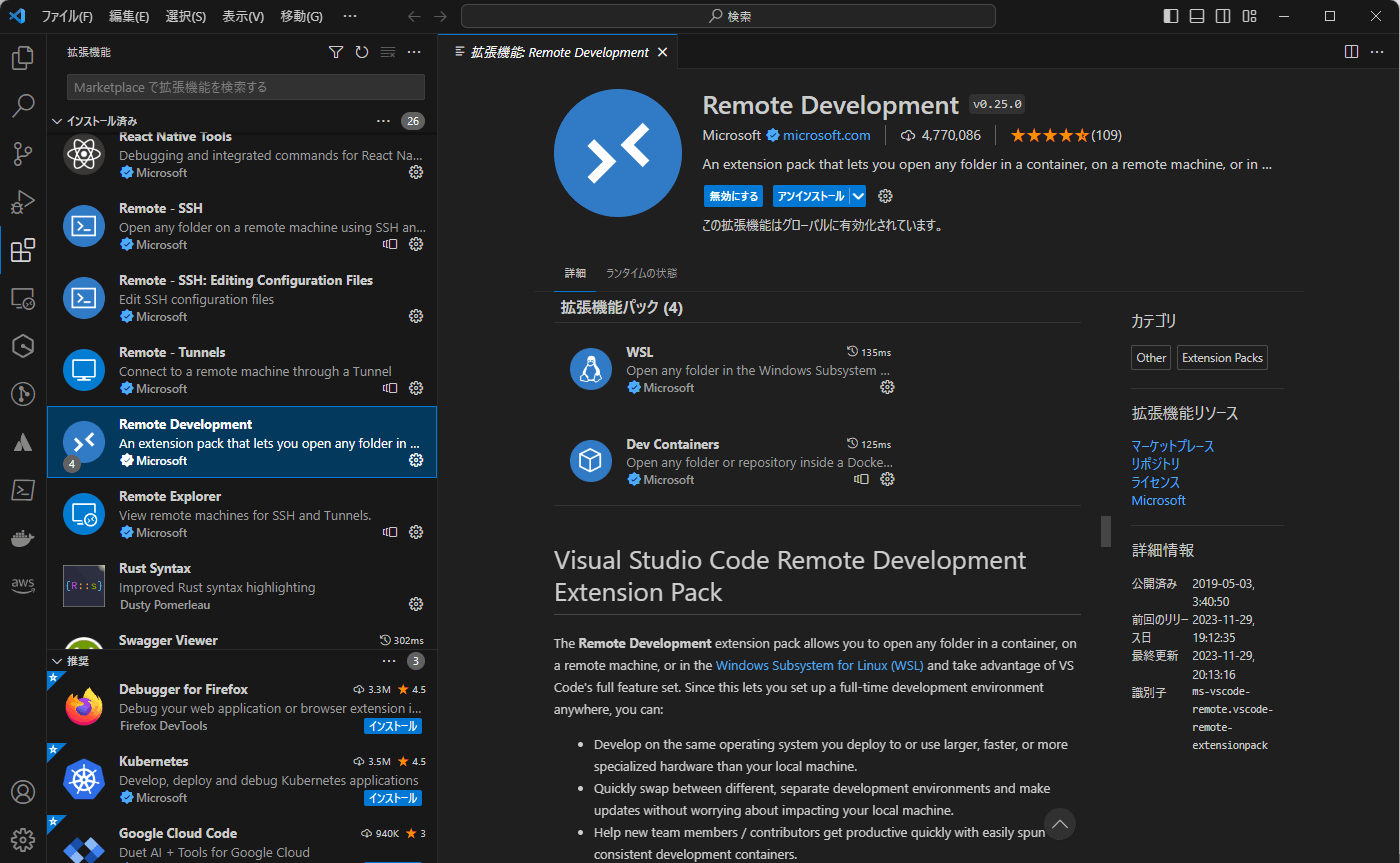Screen dimensions: 1400x863
Task: Open manage gear for Remote Explorer extension
Action: point(416,532)
